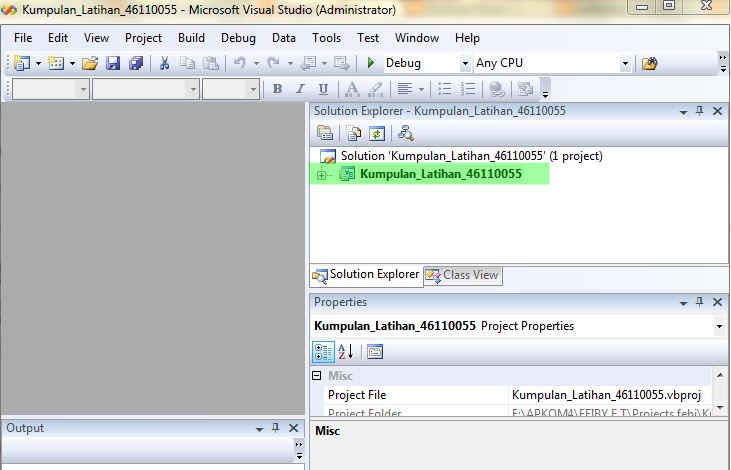Collapse the Misc category in Properties
The image size is (731, 470).
[x=317, y=375]
